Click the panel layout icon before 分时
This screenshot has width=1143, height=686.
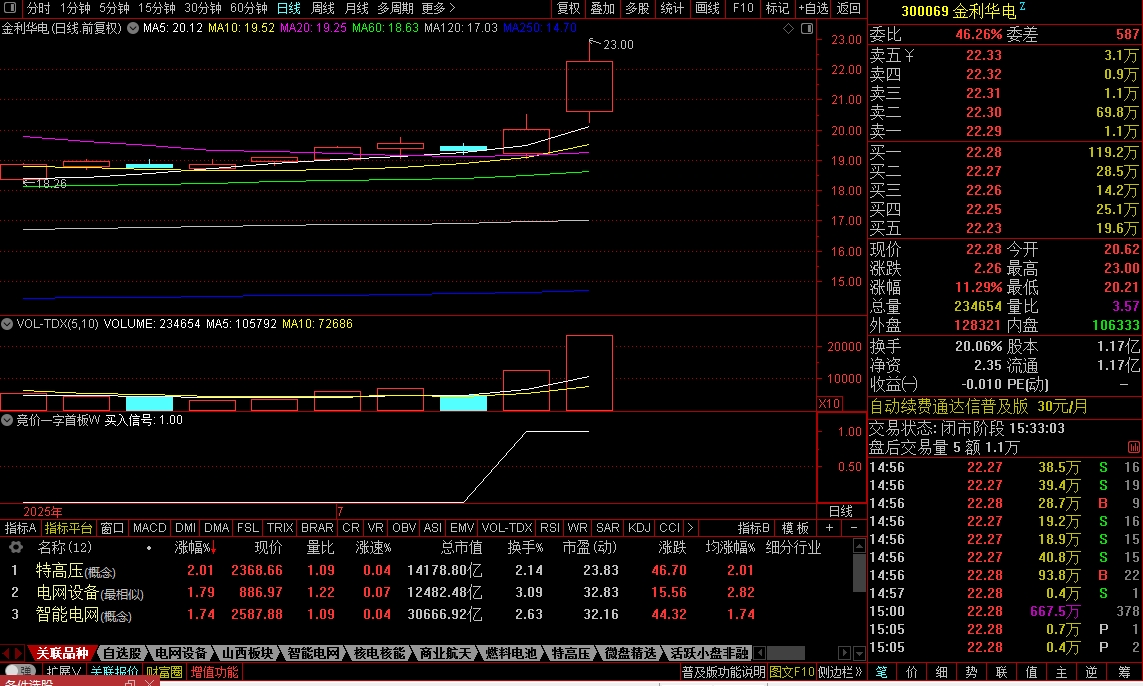point(10,8)
